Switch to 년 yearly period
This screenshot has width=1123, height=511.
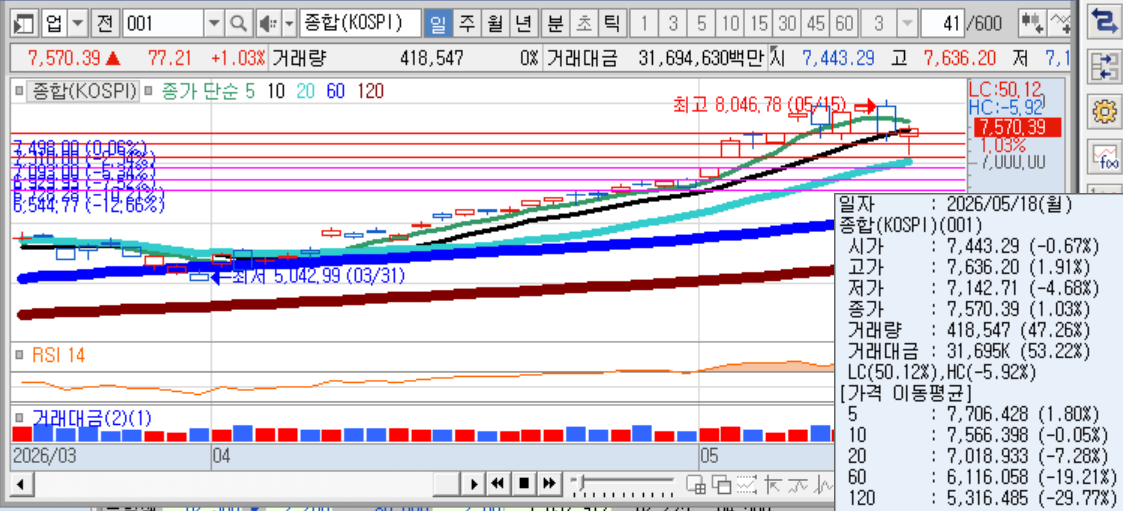pos(524,24)
